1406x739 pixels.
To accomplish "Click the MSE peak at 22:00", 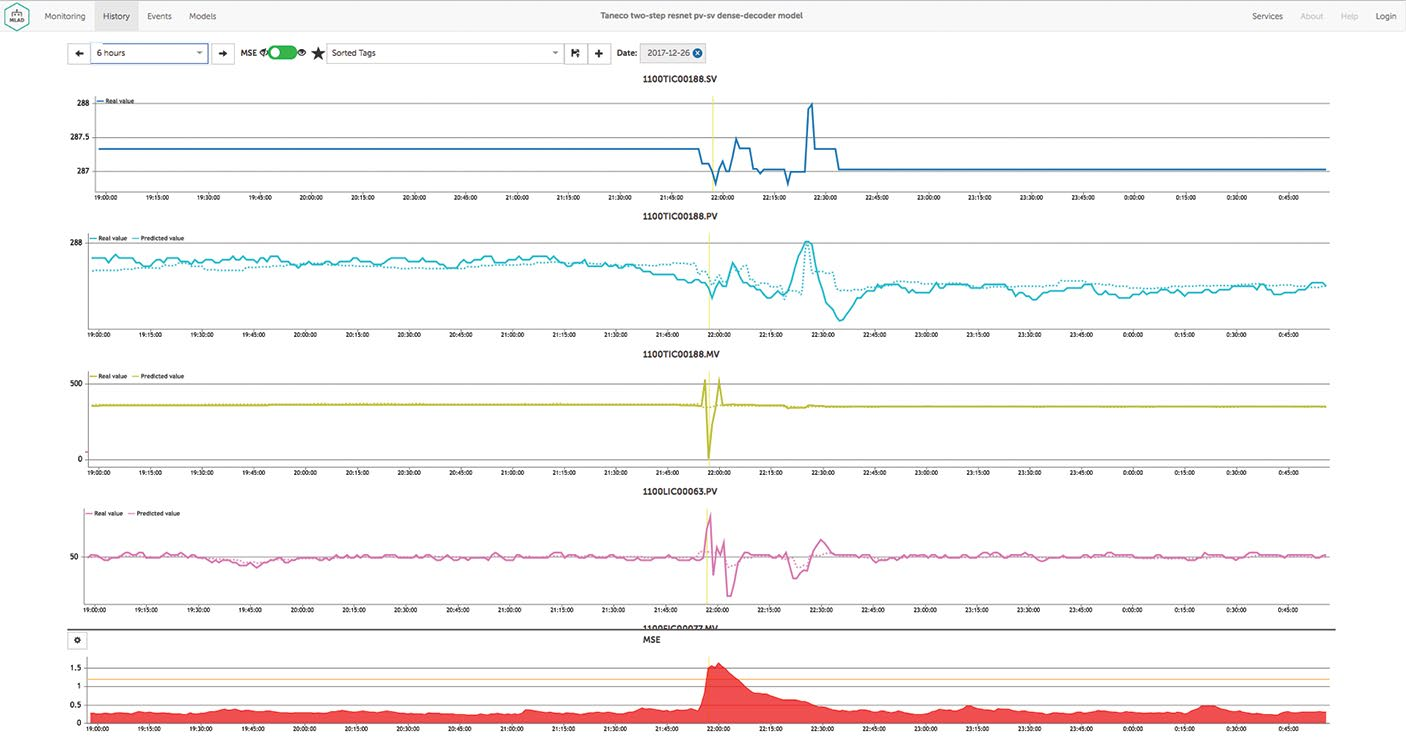I will [717, 667].
